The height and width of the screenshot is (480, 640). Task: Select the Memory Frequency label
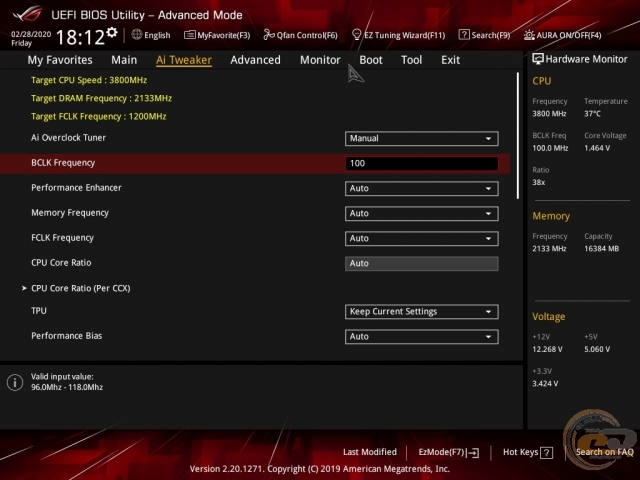point(70,213)
